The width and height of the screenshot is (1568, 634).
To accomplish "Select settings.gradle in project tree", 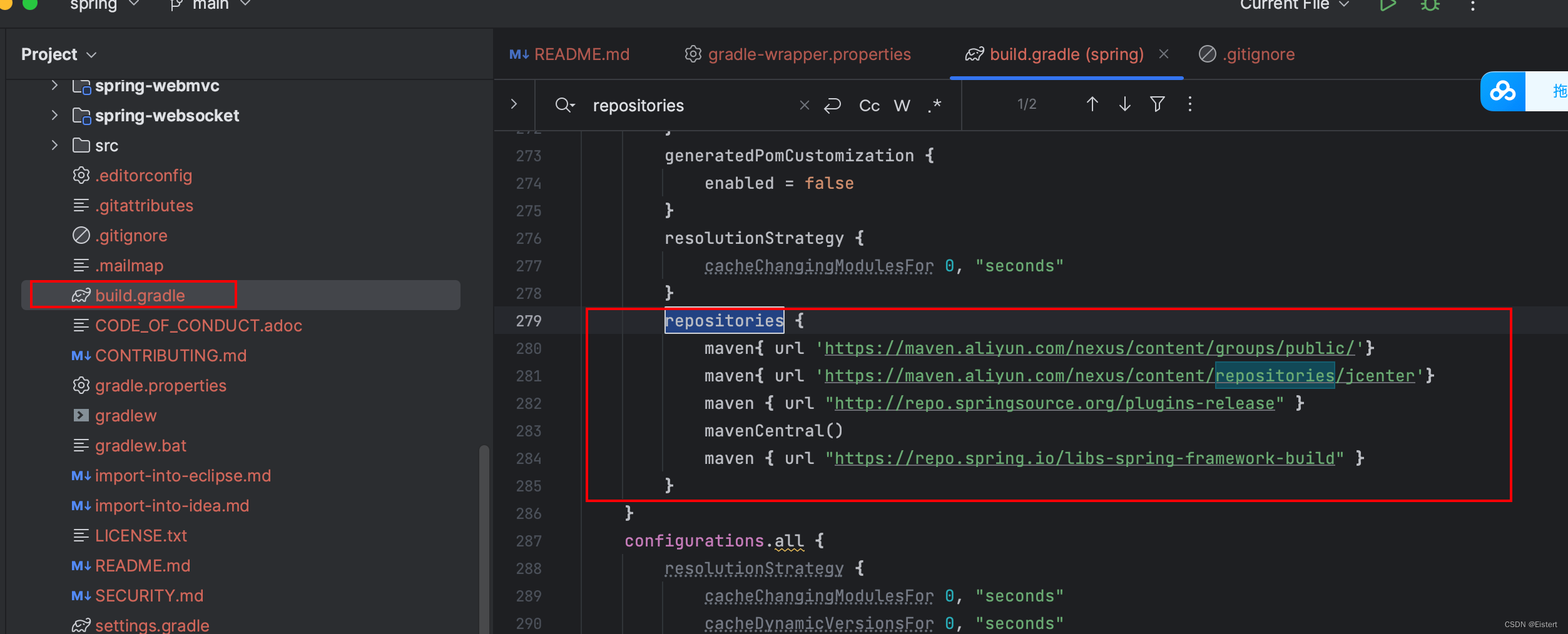I will pyautogui.click(x=152, y=625).
